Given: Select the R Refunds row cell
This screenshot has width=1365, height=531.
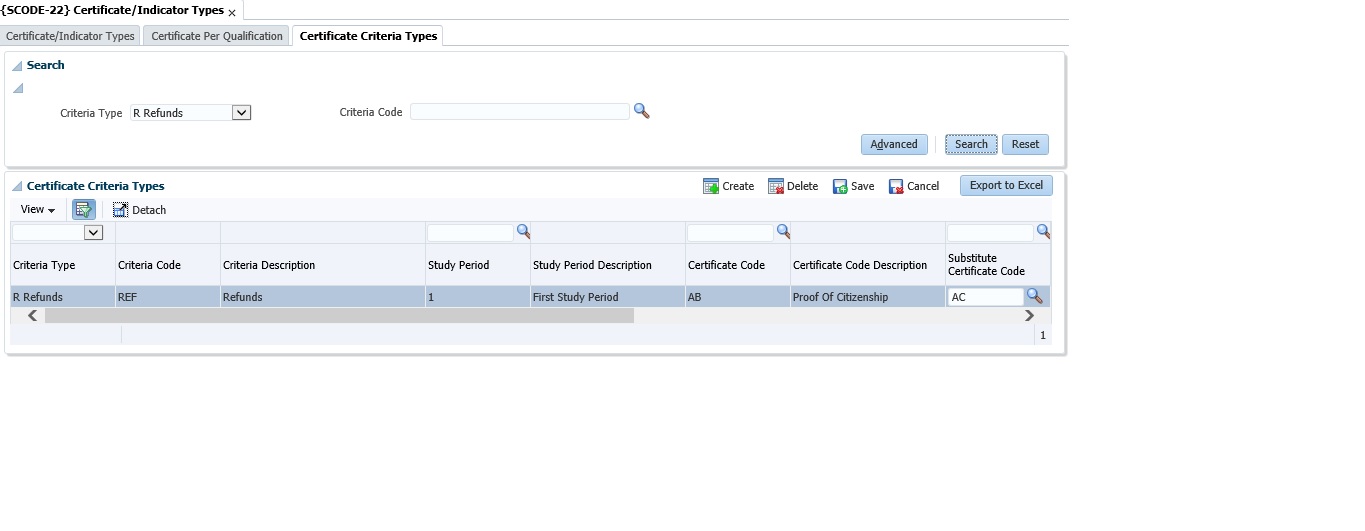Looking at the screenshot, I should coord(62,297).
